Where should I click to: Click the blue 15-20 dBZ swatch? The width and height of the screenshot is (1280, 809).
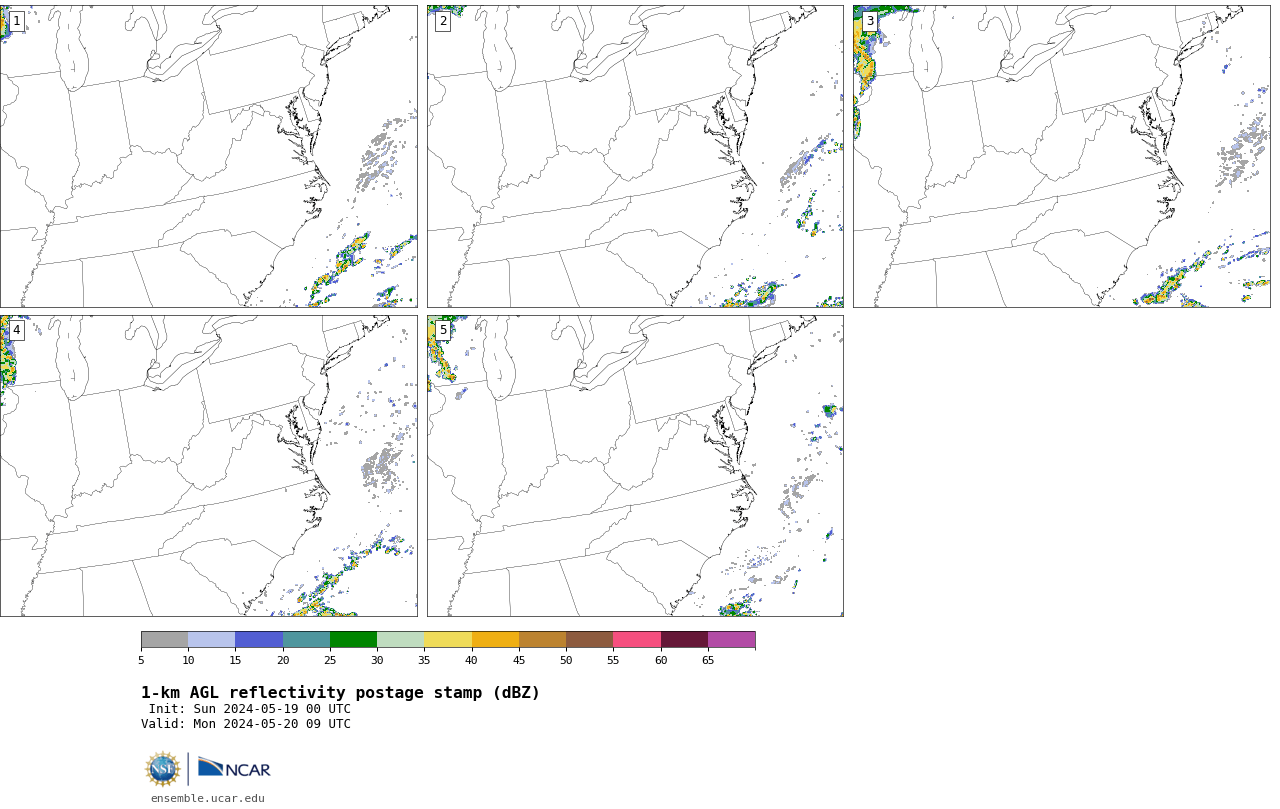(259, 640)
